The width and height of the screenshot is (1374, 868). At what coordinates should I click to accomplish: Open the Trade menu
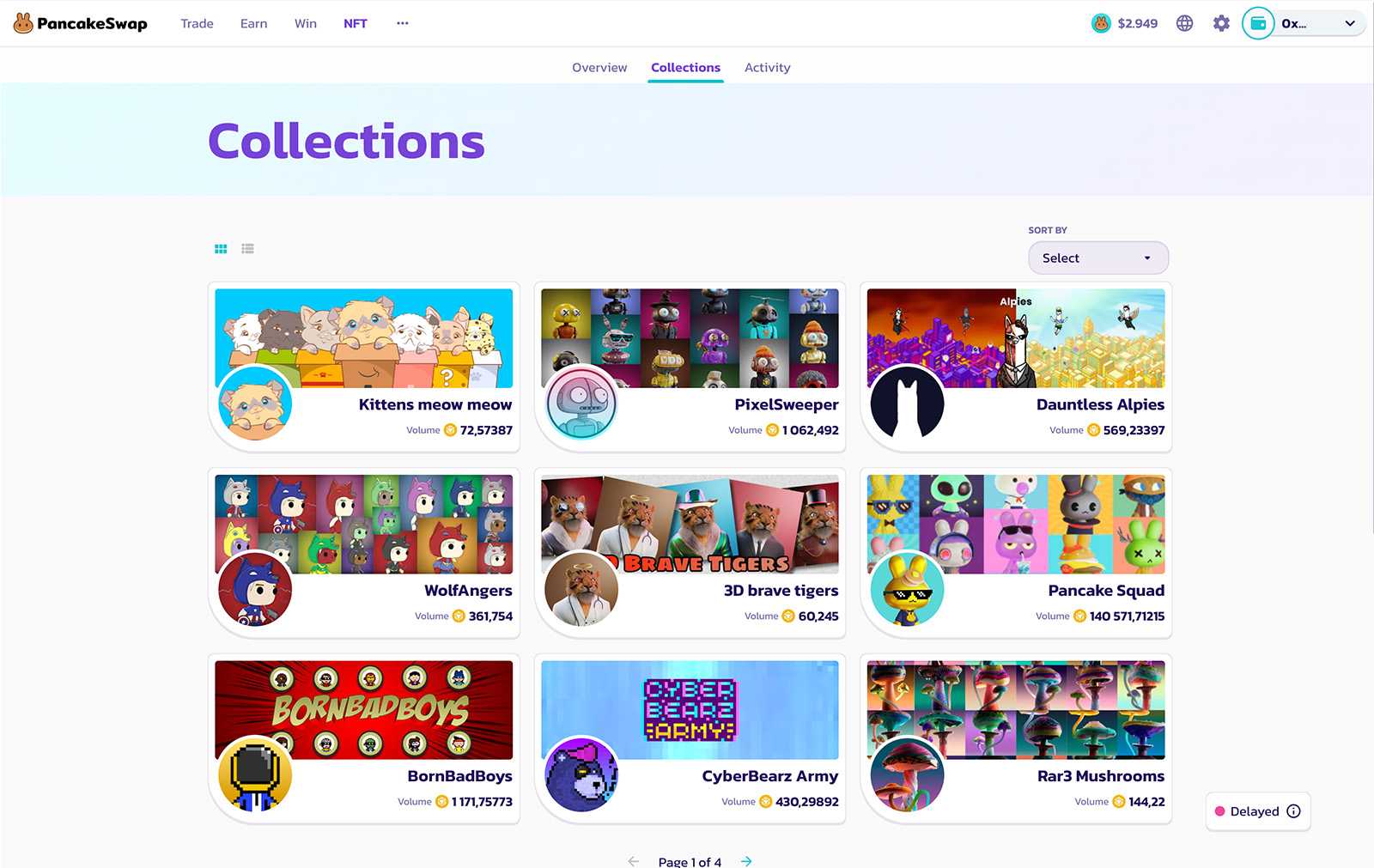197,23
